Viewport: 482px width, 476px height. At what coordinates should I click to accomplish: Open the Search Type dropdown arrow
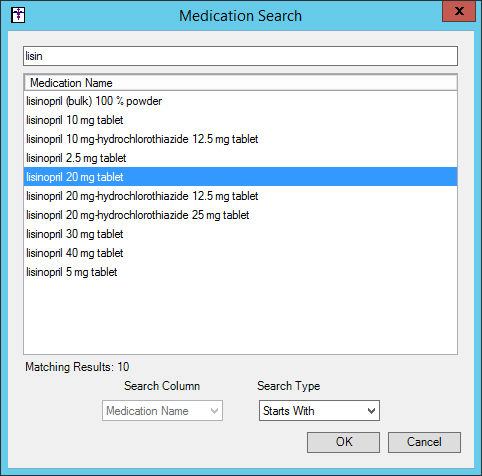(x=371, y=411)
